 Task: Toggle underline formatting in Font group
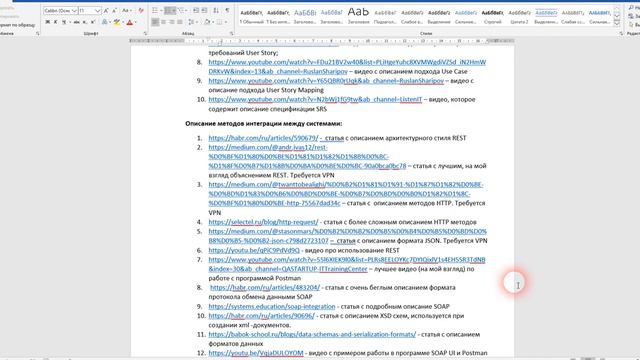(64, 22)
